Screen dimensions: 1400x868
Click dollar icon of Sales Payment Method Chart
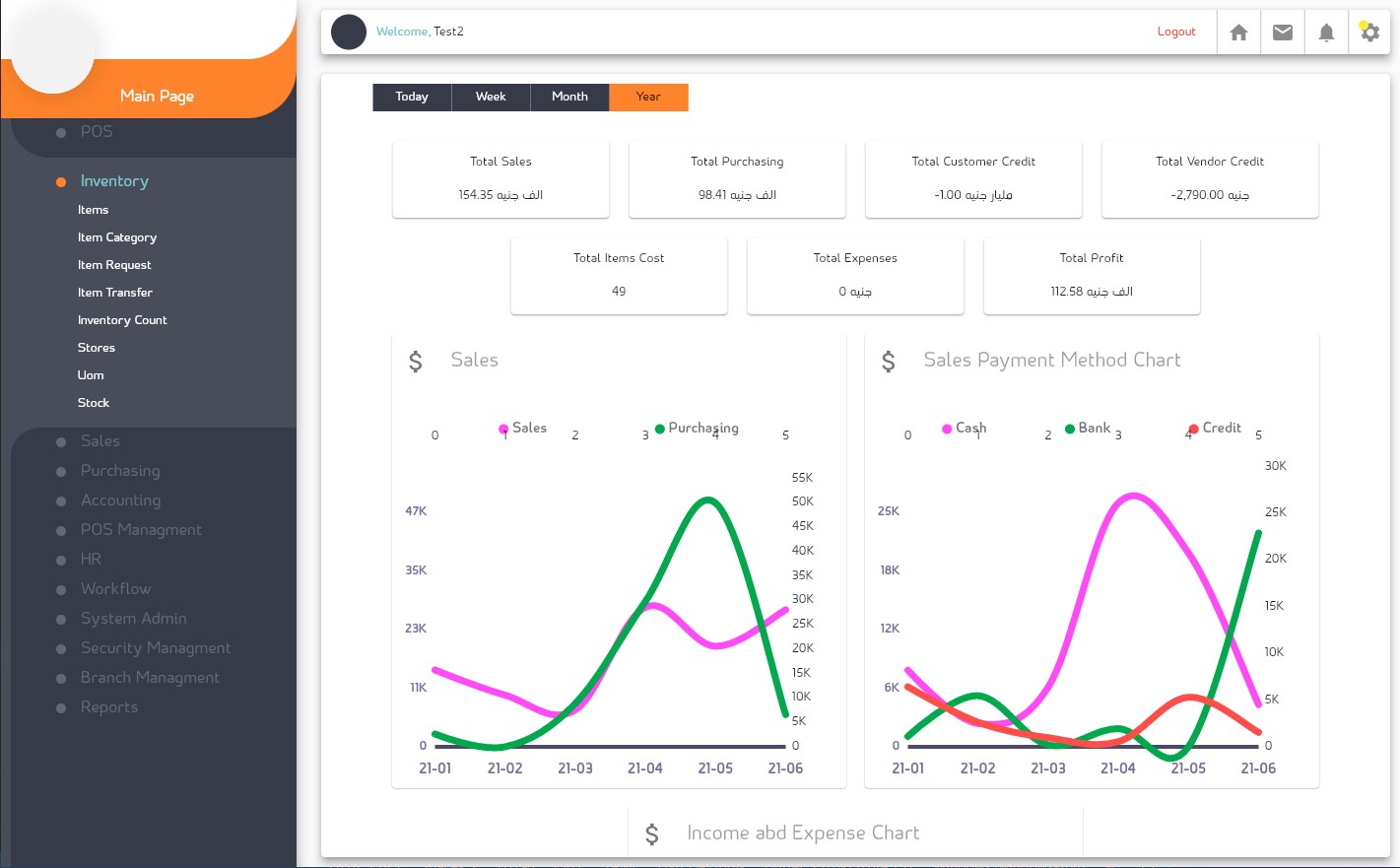pos(889,362)
